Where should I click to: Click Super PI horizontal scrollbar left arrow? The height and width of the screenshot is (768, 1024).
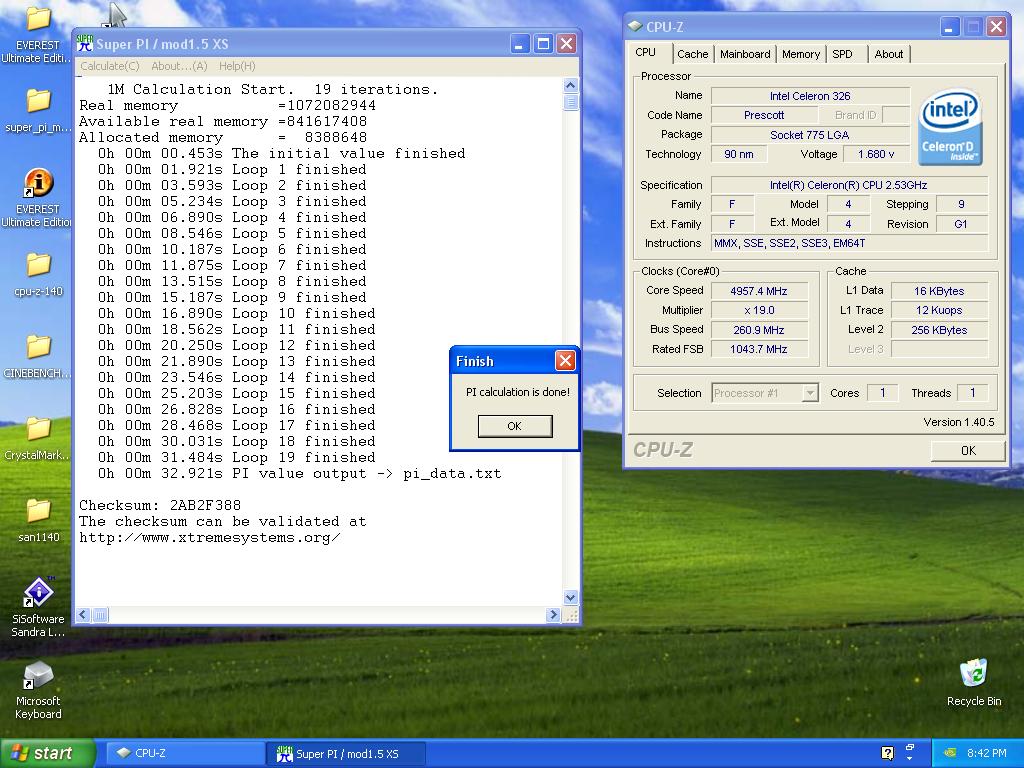click(83, 615)
